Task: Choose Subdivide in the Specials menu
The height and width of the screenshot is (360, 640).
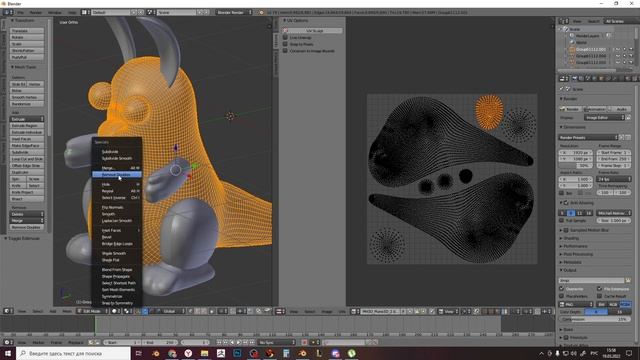Action: (x=110, y=151)
